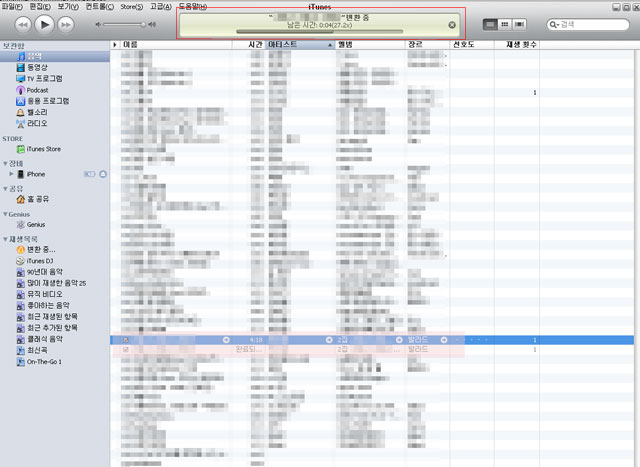Open the Store(S) menu
Image resolution: width=640 pixels, height=467 pixels.
click(x=131, y=7)
